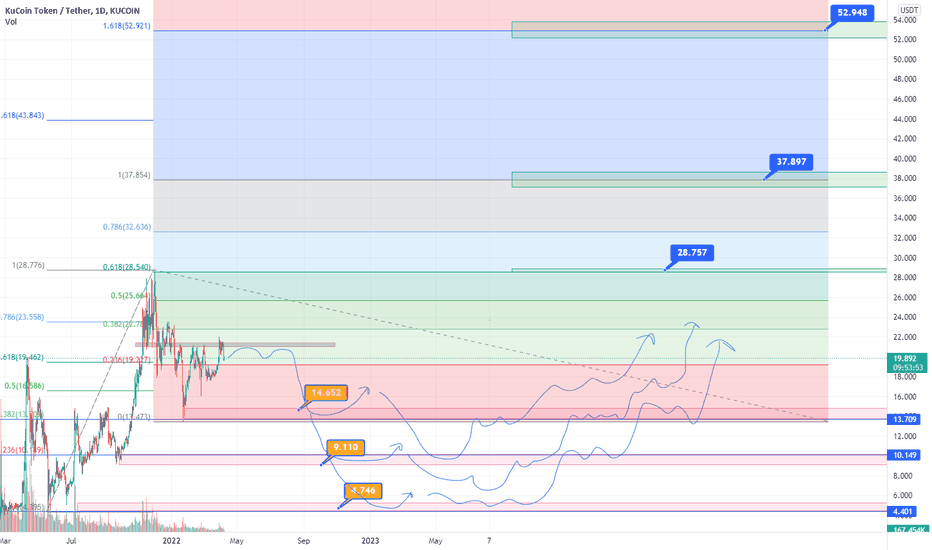This screenshot has height=550, width=932.
Task: Click the 12.000 price axis label
Action: coord(904,436)
